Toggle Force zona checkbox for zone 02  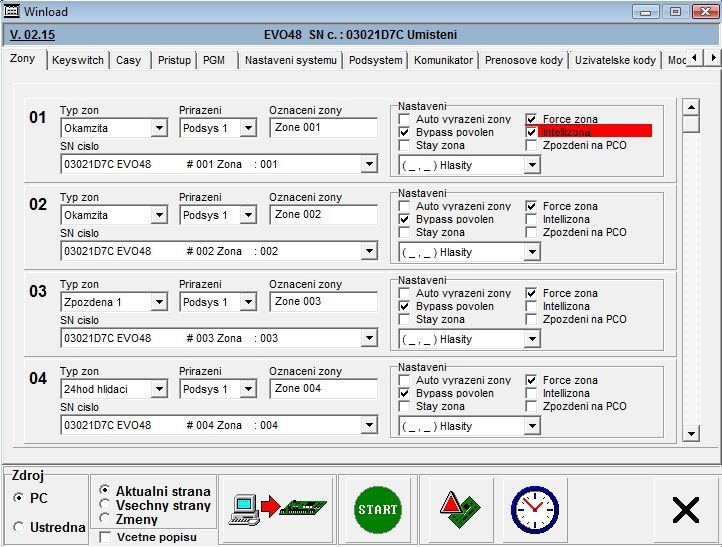coord(531,207)
